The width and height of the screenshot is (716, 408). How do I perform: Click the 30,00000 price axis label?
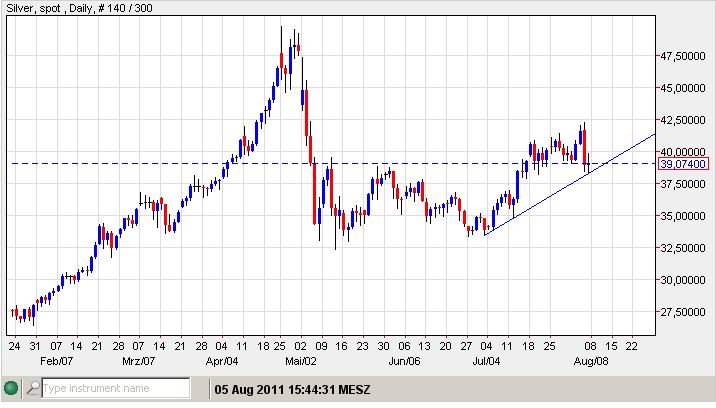pyautogui.click(x=683, y=280)
